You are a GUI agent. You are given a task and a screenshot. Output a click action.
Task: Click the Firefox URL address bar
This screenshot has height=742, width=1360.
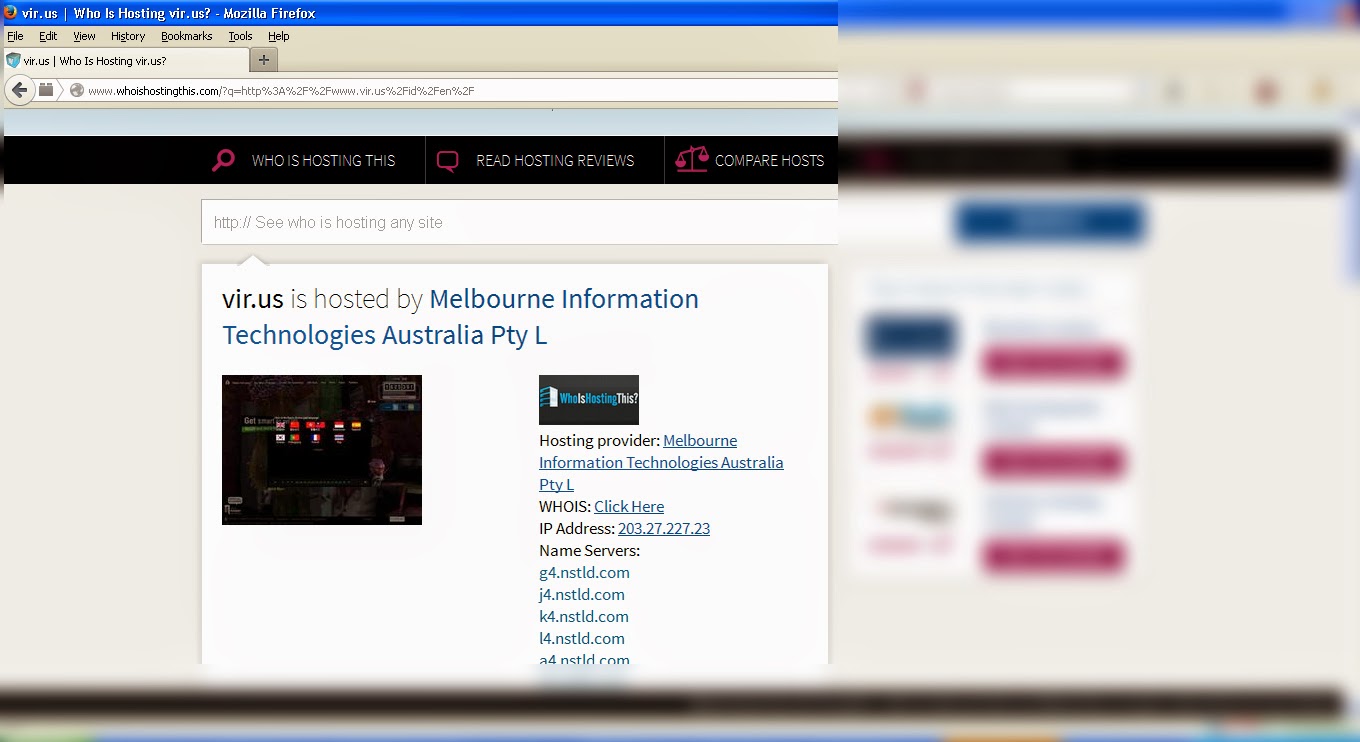[450, 90]
